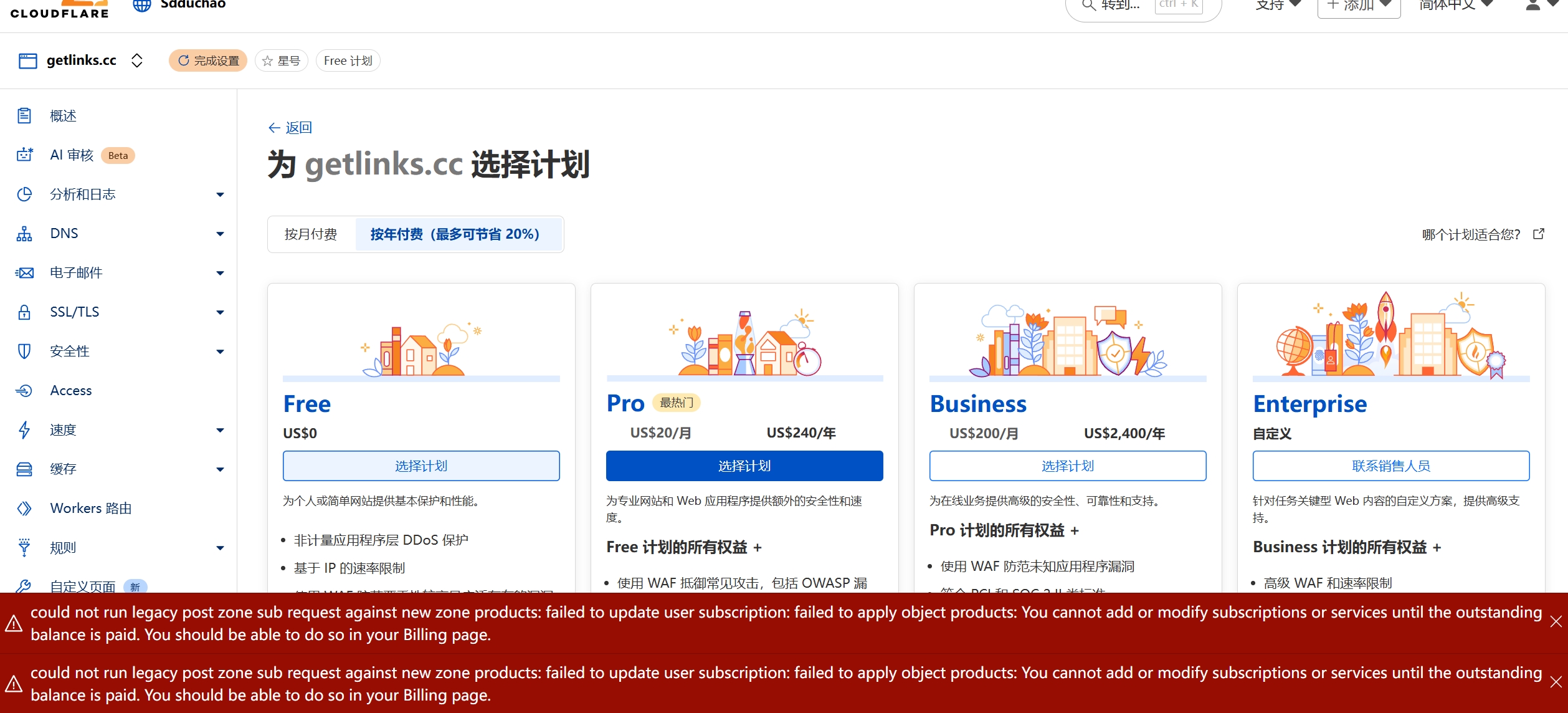Open the 电子邮件 email menu item
1568x713 pixels.
(x=76, y=273)
